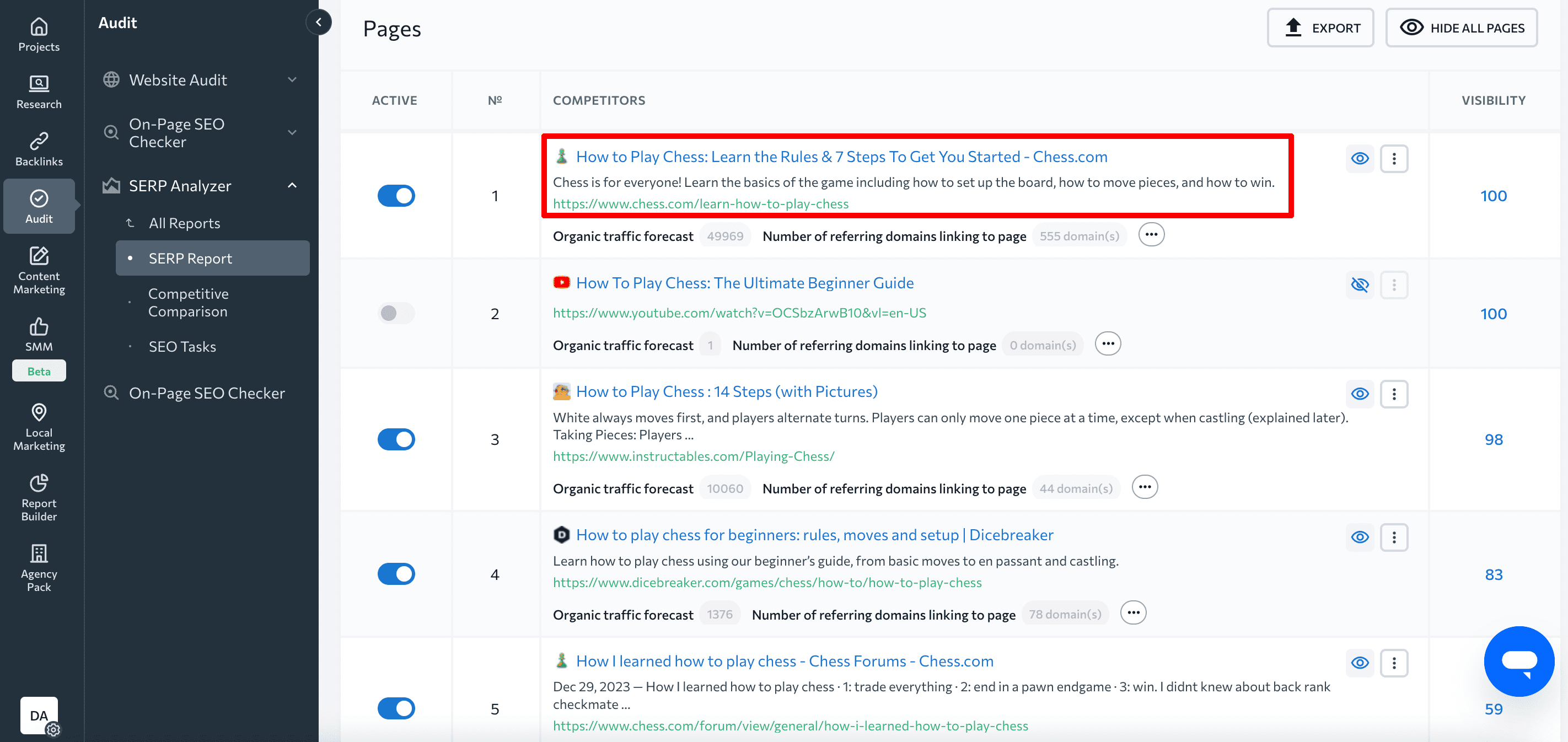The height and width of the screenshot is (742, 1568).
Task: Open bottom On-Page SEO Checker item
Action: [x=206, y=393]
